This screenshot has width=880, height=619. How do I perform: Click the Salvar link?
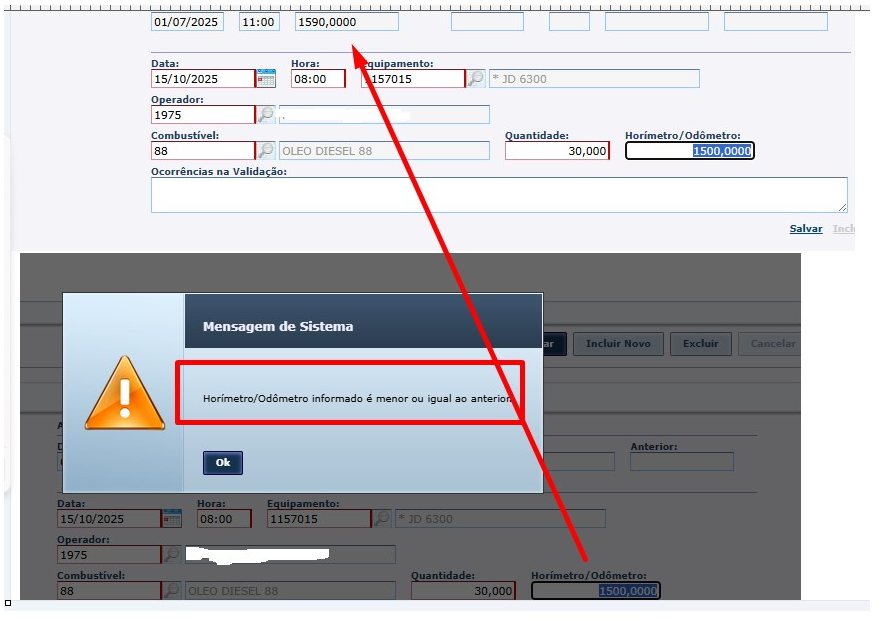(x=806, y=228)
